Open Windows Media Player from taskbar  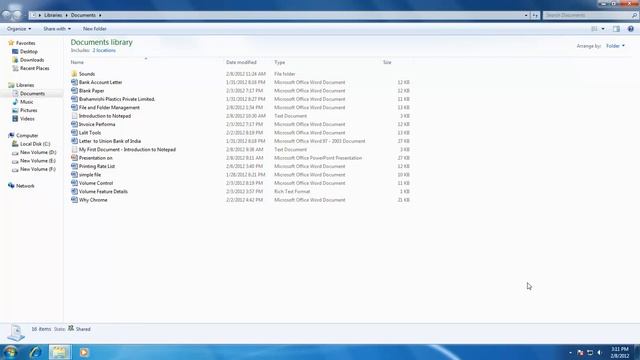[x=84, y=352]
